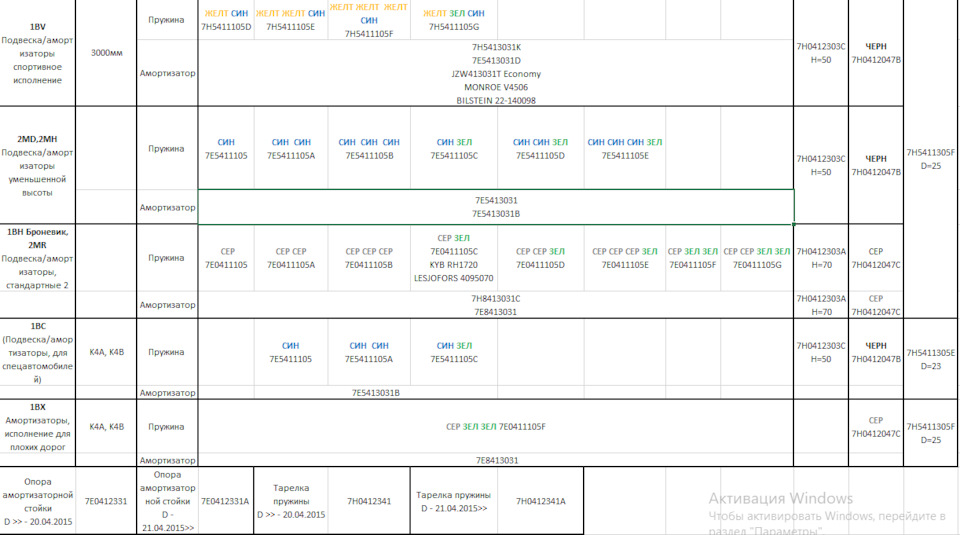Select 7H0412303C H=50 in the 2MD,2MH row

tap(821, 165)
